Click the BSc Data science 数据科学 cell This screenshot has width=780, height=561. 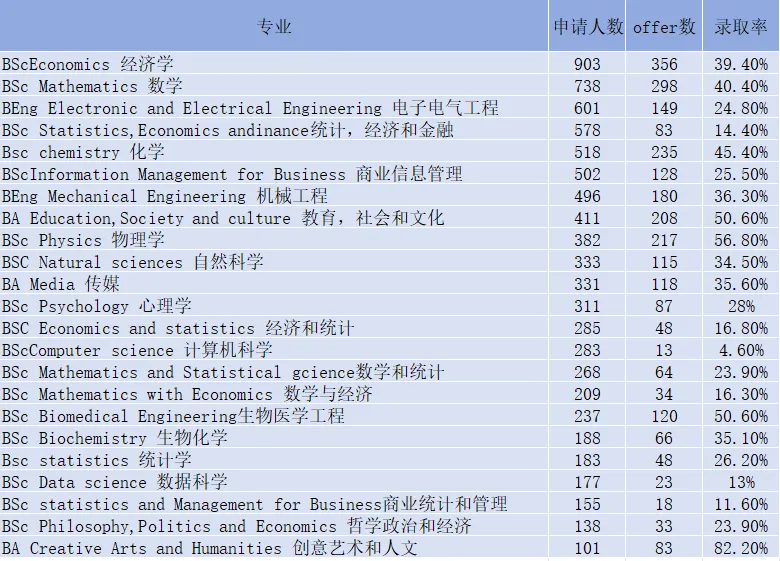coord(274,481)
